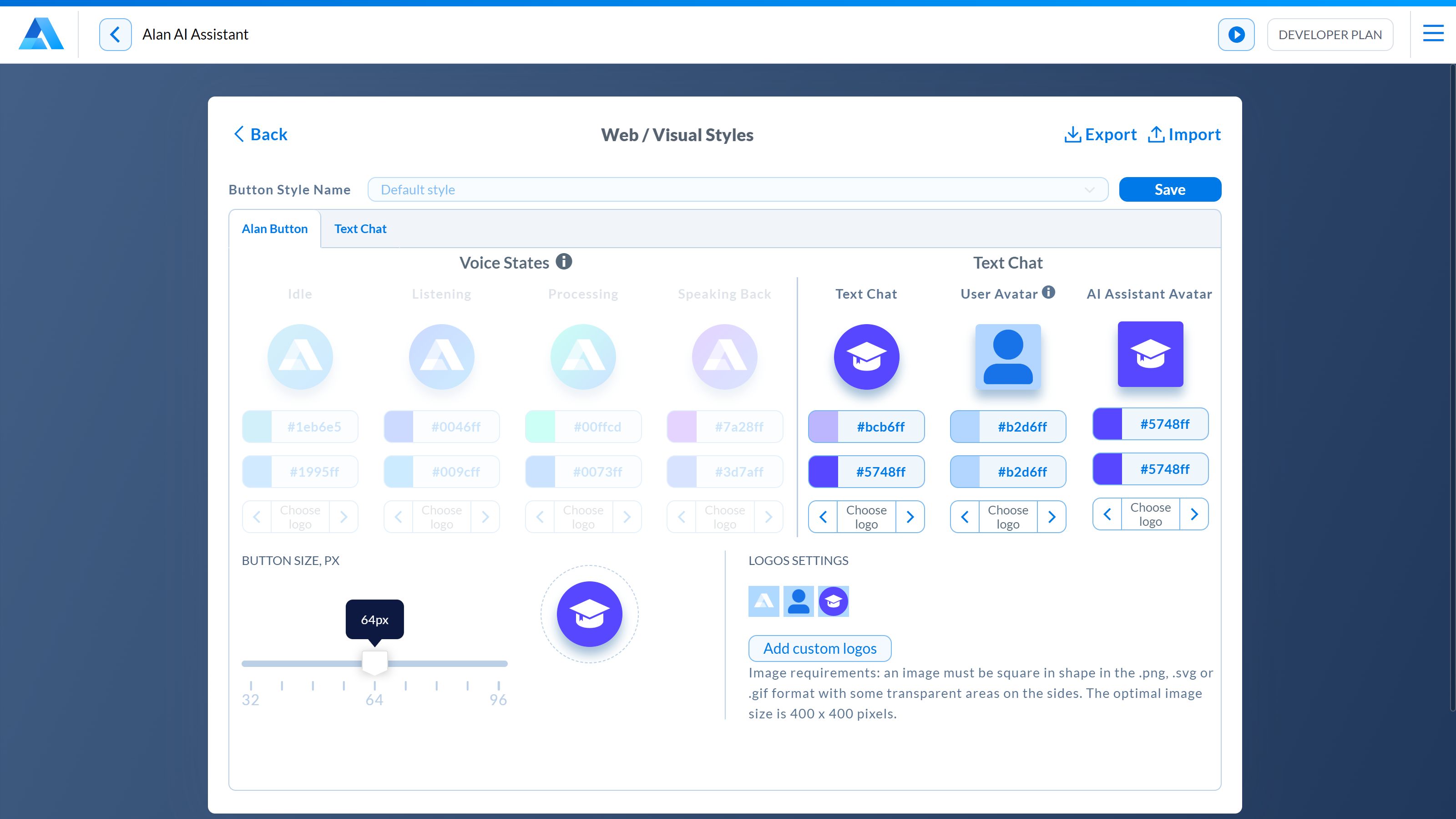Click the Export link

tap(1101, 135)
